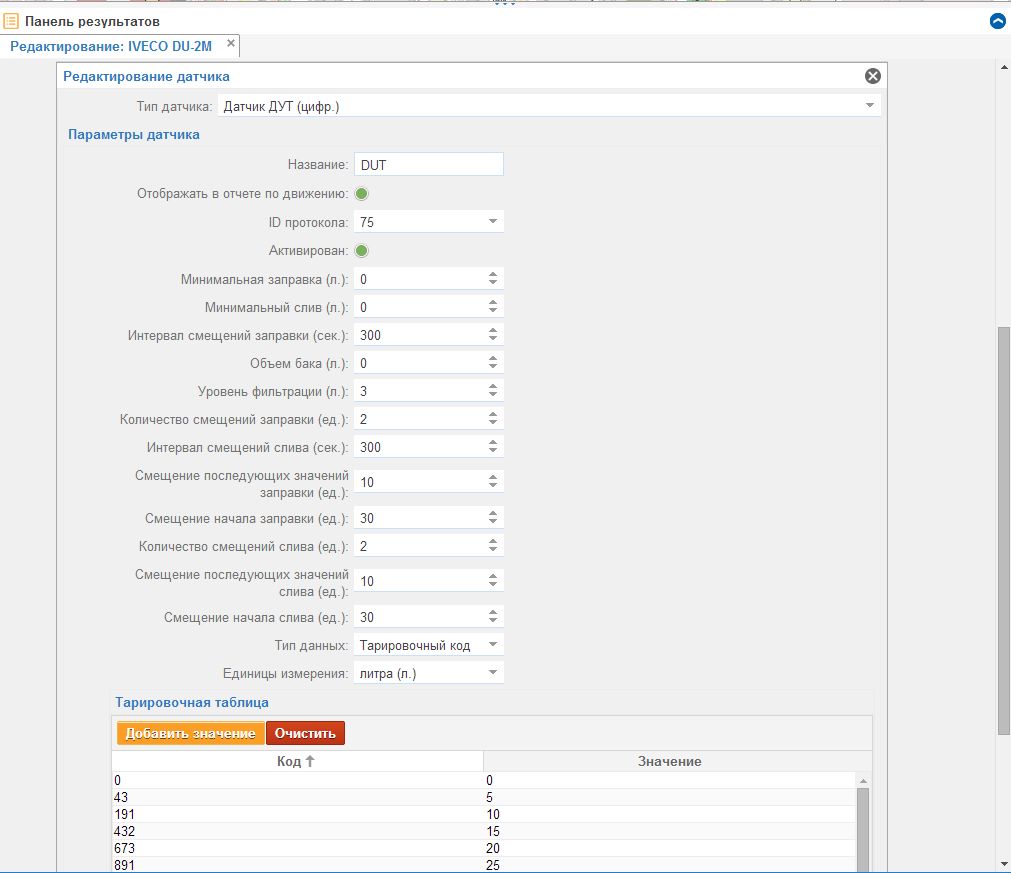
Task: Sort the table by the Код column
Action: (296, 761)
